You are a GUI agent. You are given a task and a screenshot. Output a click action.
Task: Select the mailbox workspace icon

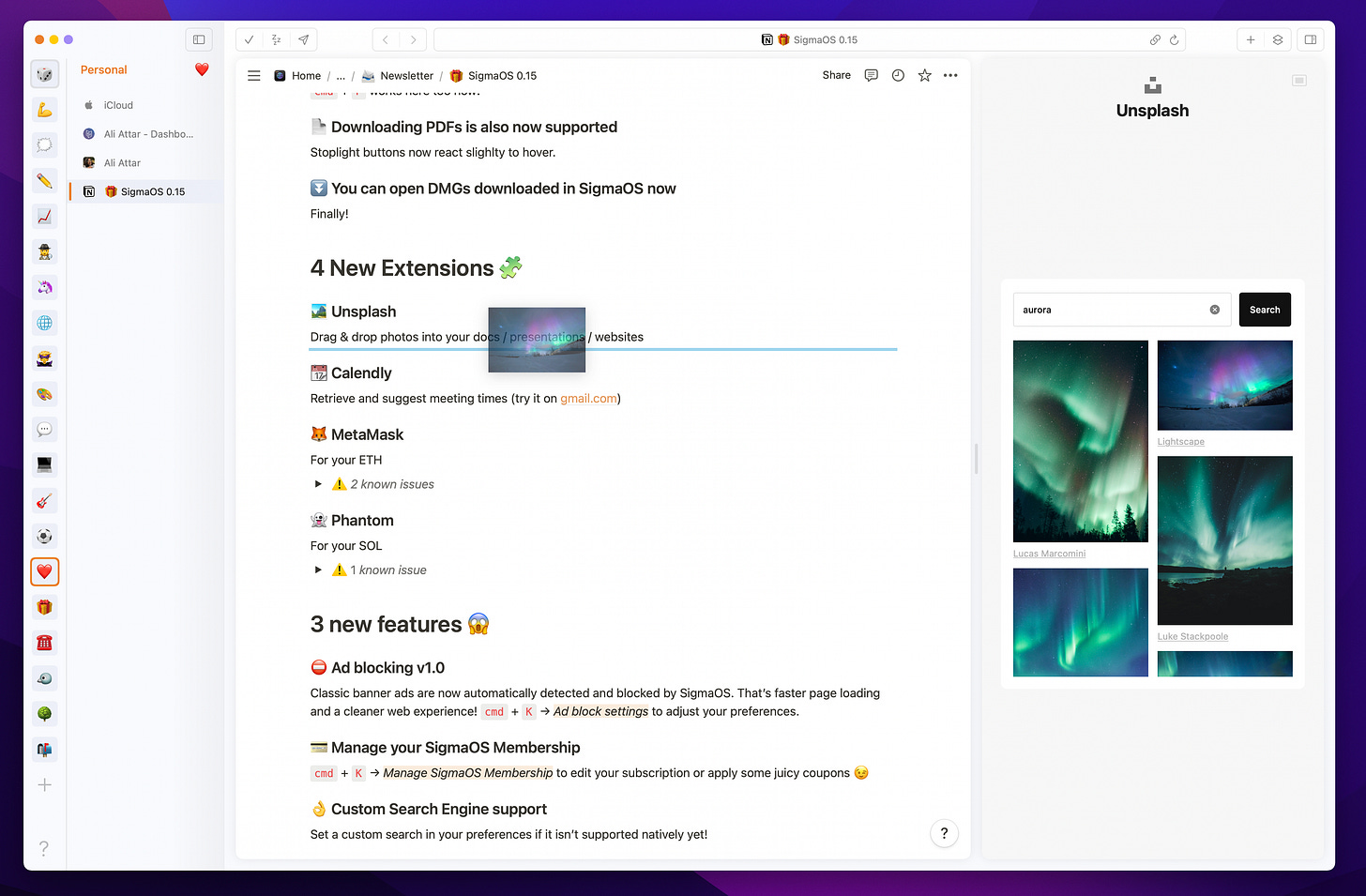click(x=44, y=750)
